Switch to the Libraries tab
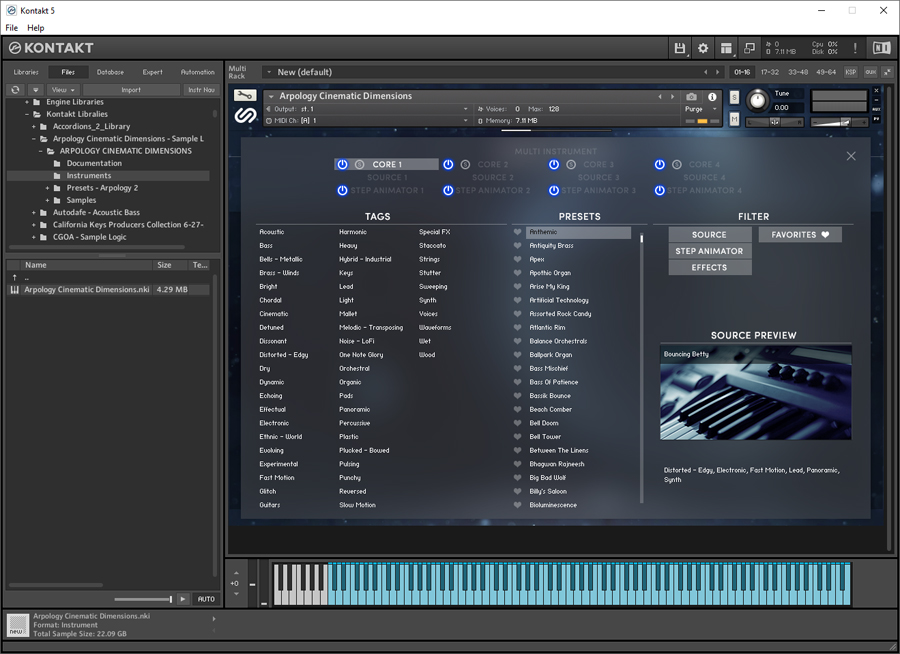This screenshot has width=900, height=654. (x=26, y=72)
